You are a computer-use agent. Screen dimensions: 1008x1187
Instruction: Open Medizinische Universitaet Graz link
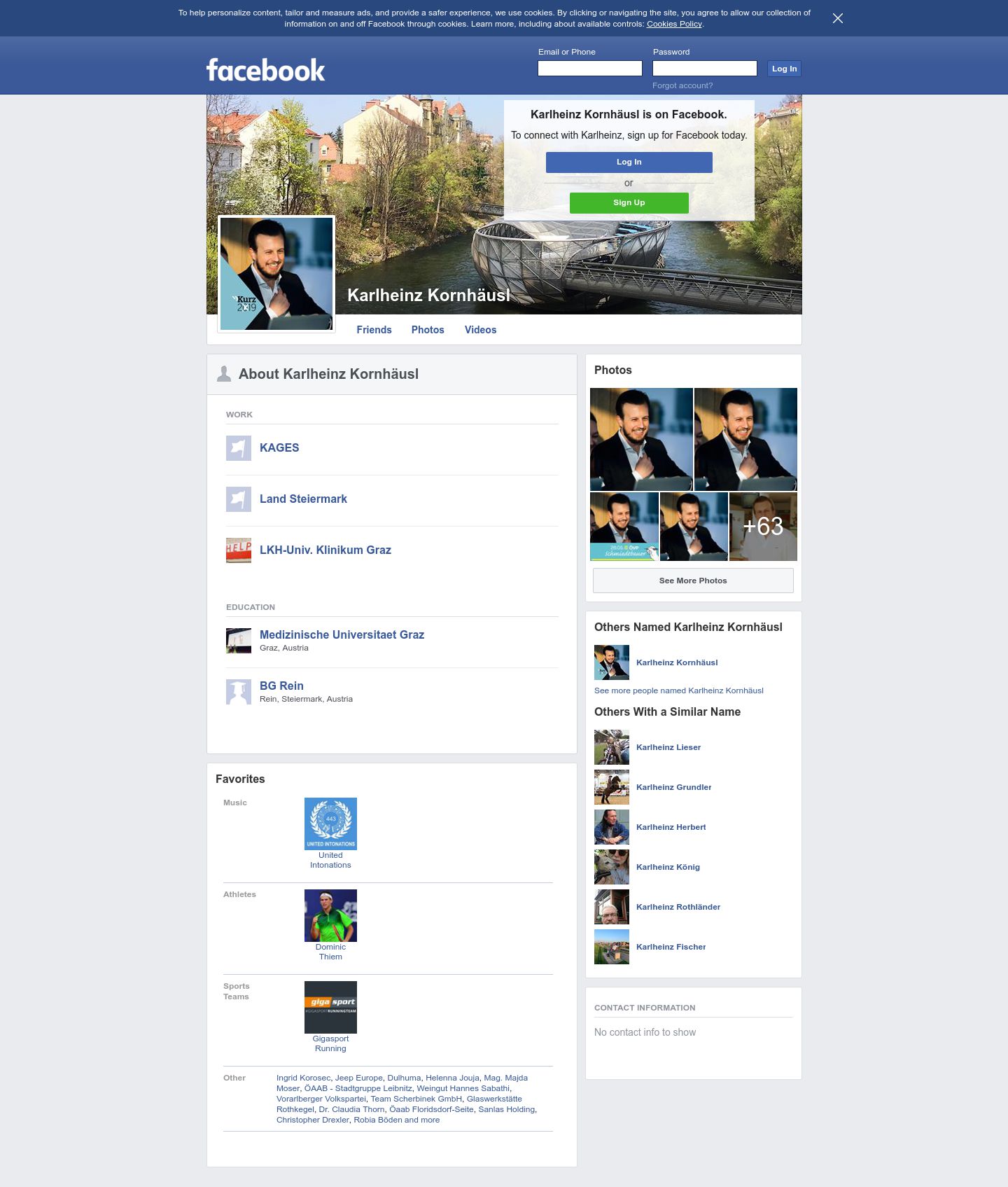point(342,635)
